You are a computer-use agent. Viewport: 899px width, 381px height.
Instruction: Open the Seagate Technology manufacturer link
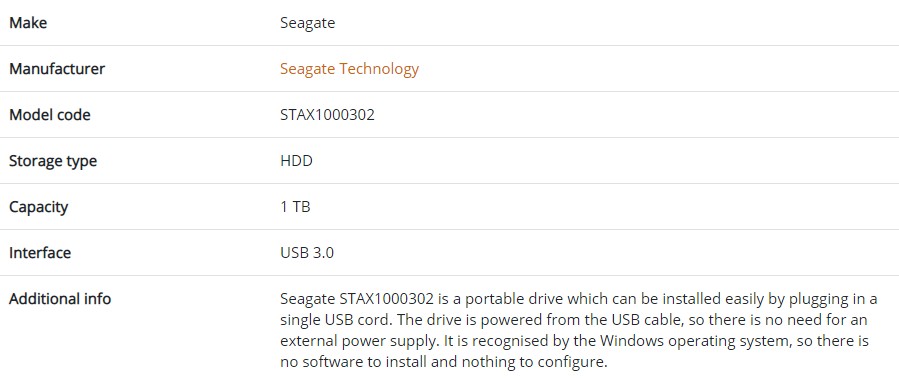point(349,69)
